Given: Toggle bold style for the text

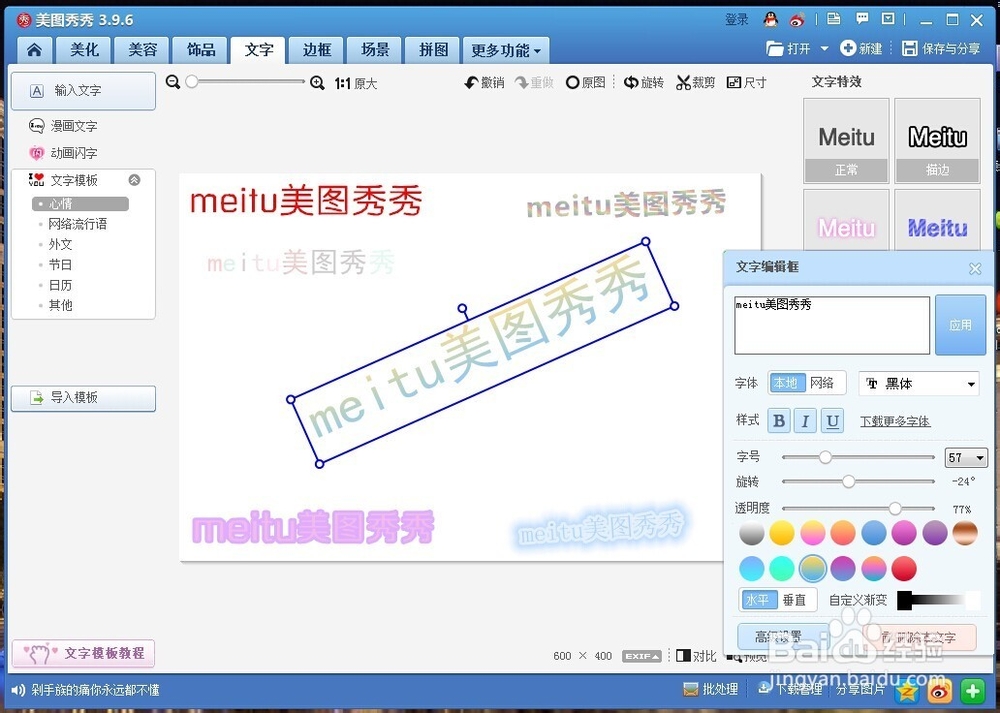Looking at the screenshot, I should (x=778, y=420).
